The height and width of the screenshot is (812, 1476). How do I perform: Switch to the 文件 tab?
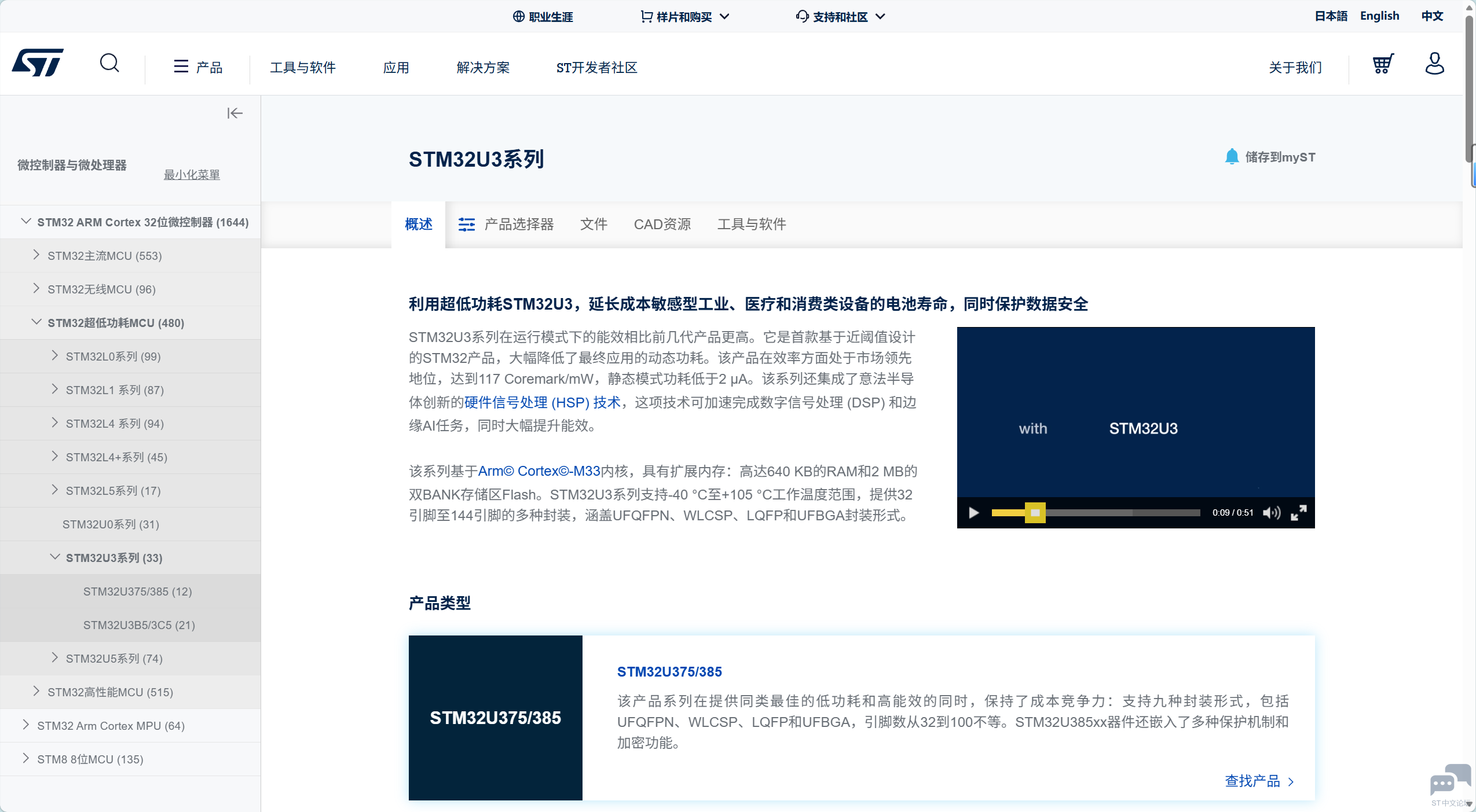pyautogui.click(x=594, y=225)
